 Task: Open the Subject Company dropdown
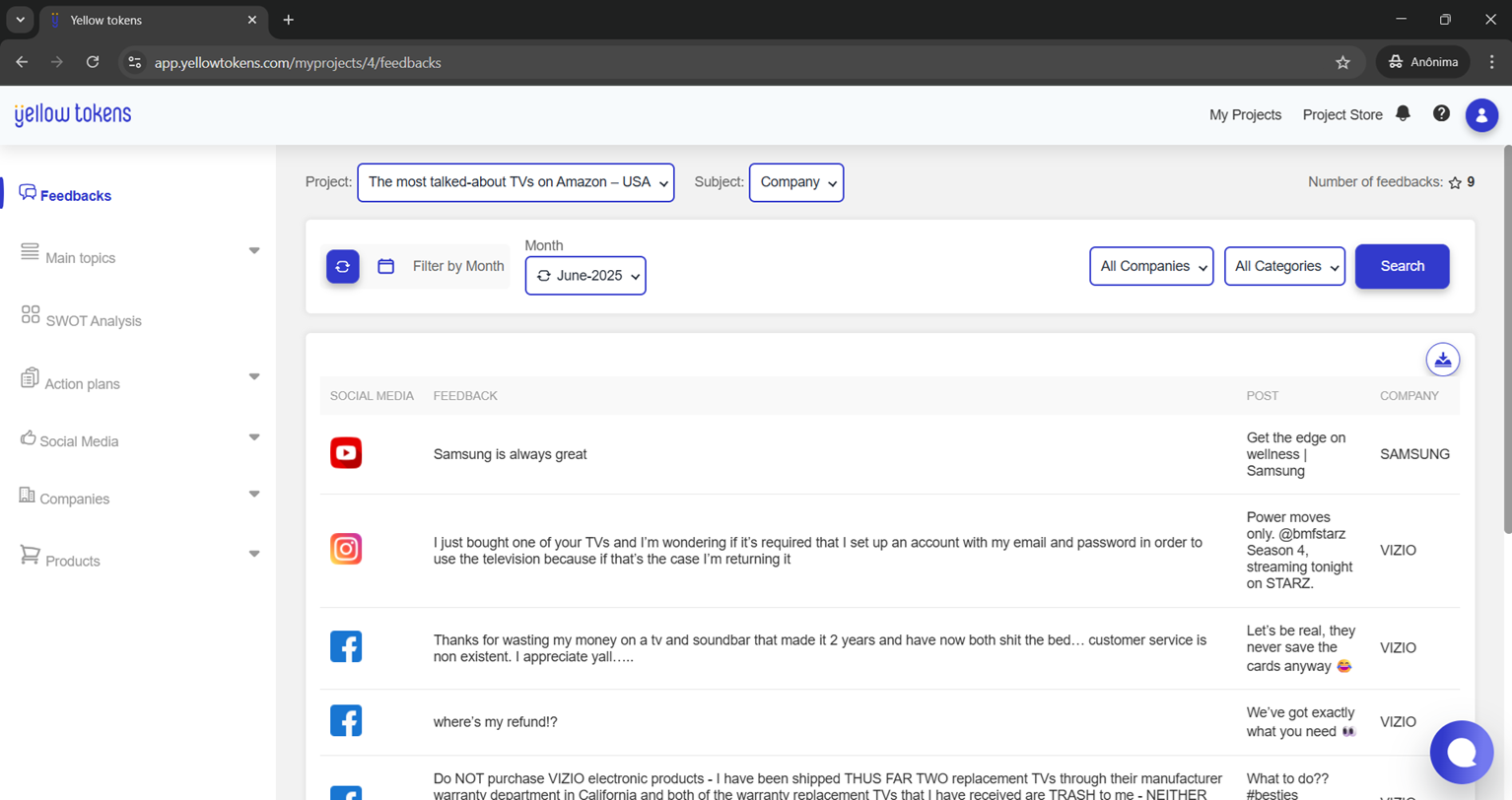795,182
